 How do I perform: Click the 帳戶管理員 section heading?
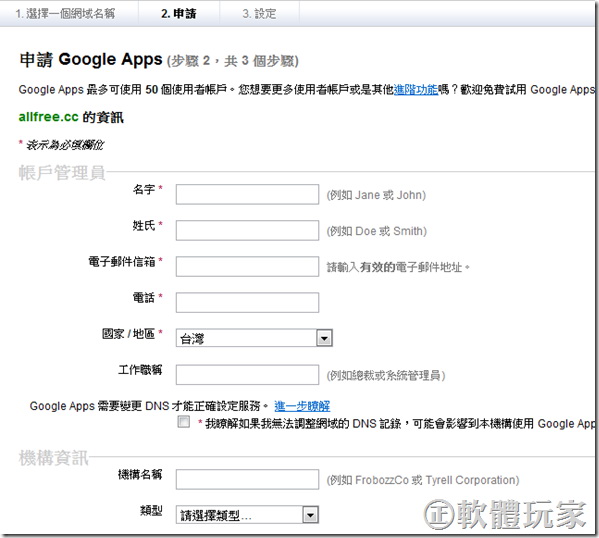[62, 172]
